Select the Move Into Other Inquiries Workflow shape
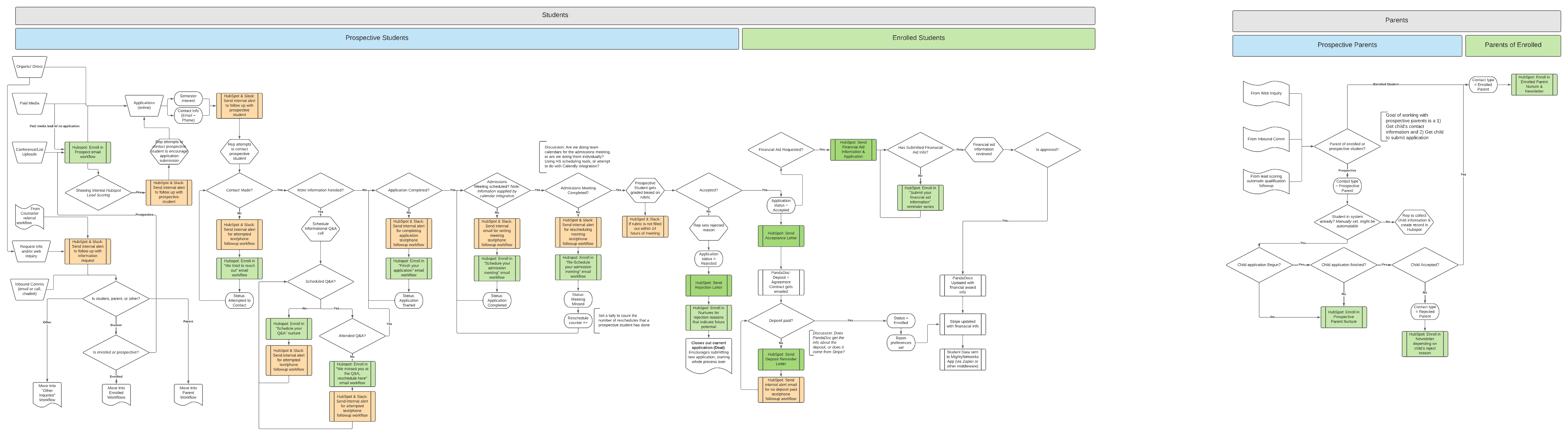The image size is (1568, 436). (x=47, y=394)
